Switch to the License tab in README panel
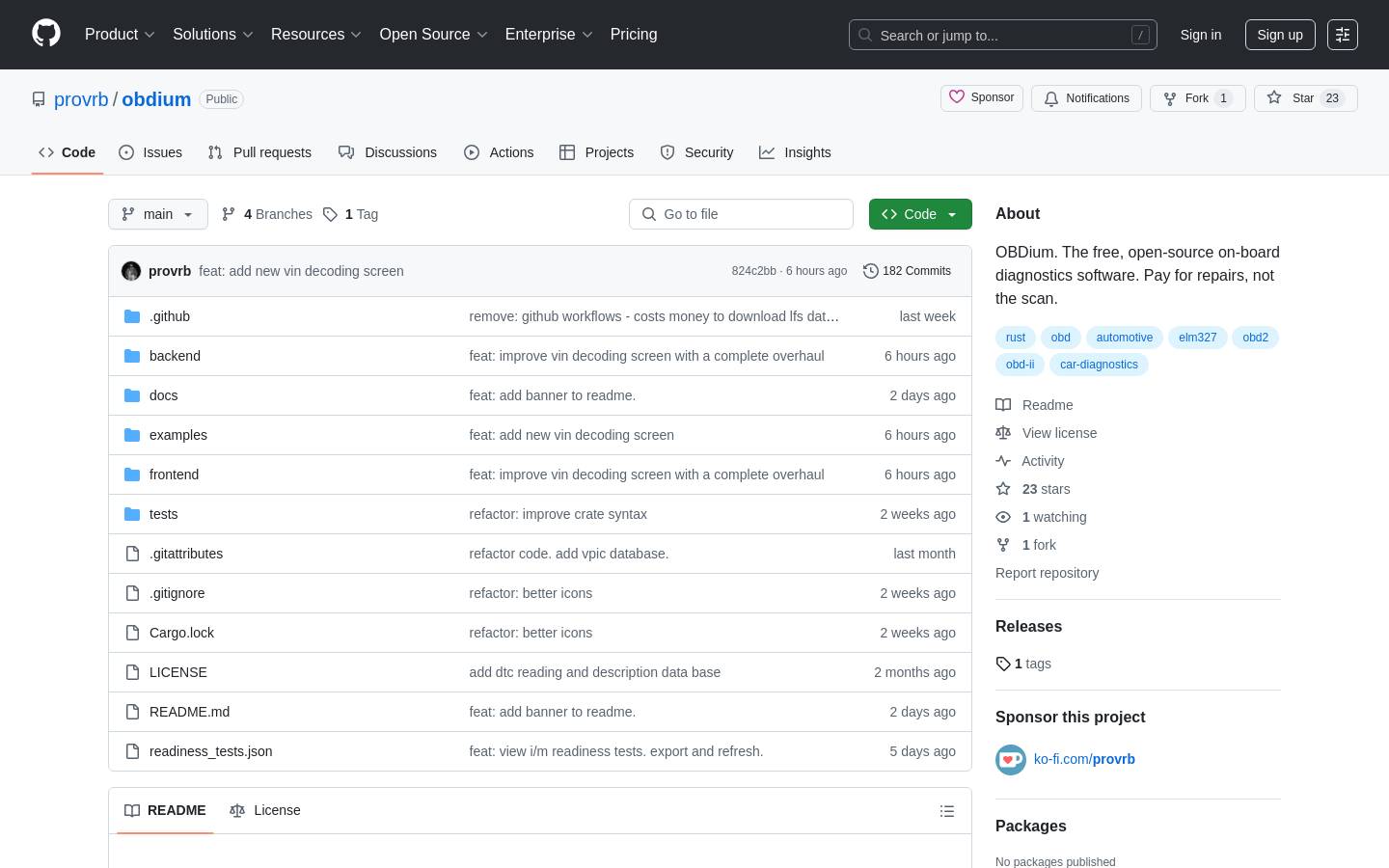 [x=265, y=811]
